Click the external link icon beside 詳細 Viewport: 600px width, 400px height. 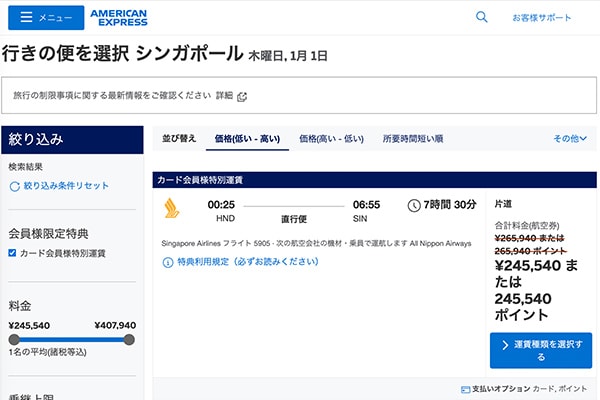242,96
